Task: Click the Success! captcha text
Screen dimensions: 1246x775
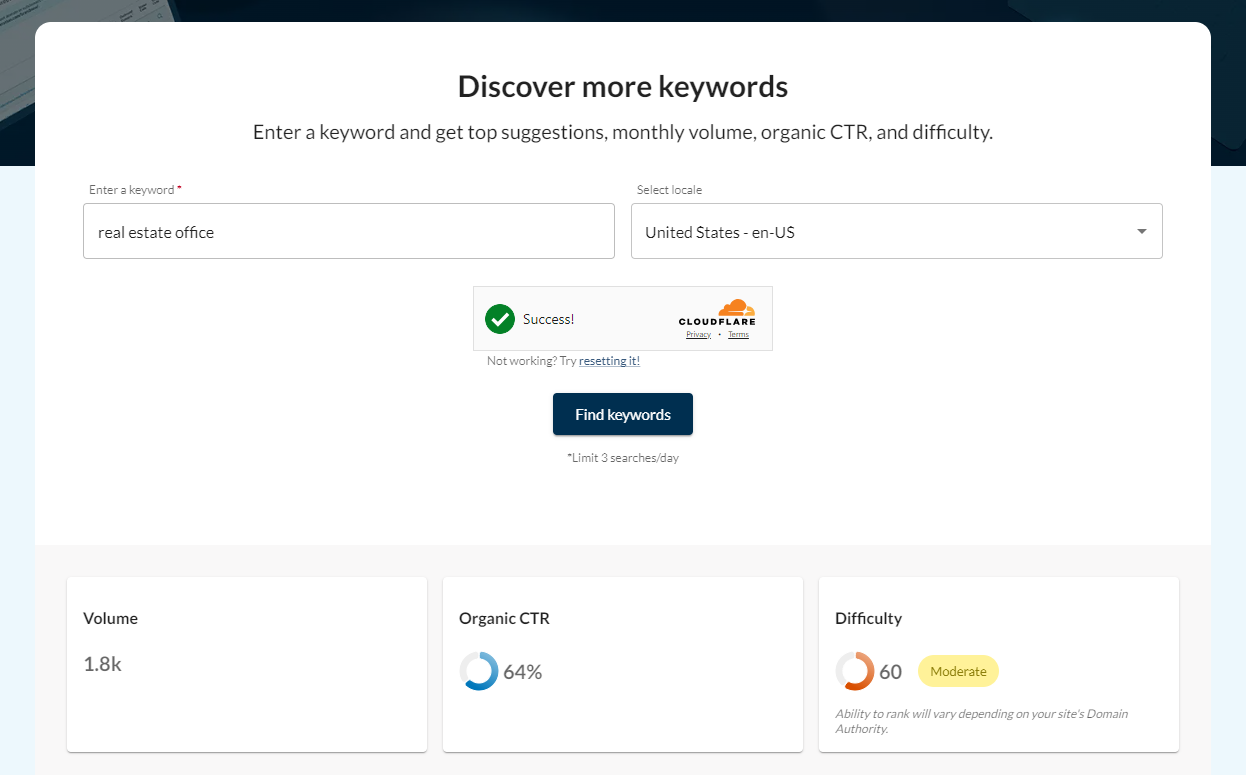Action: 548,320
